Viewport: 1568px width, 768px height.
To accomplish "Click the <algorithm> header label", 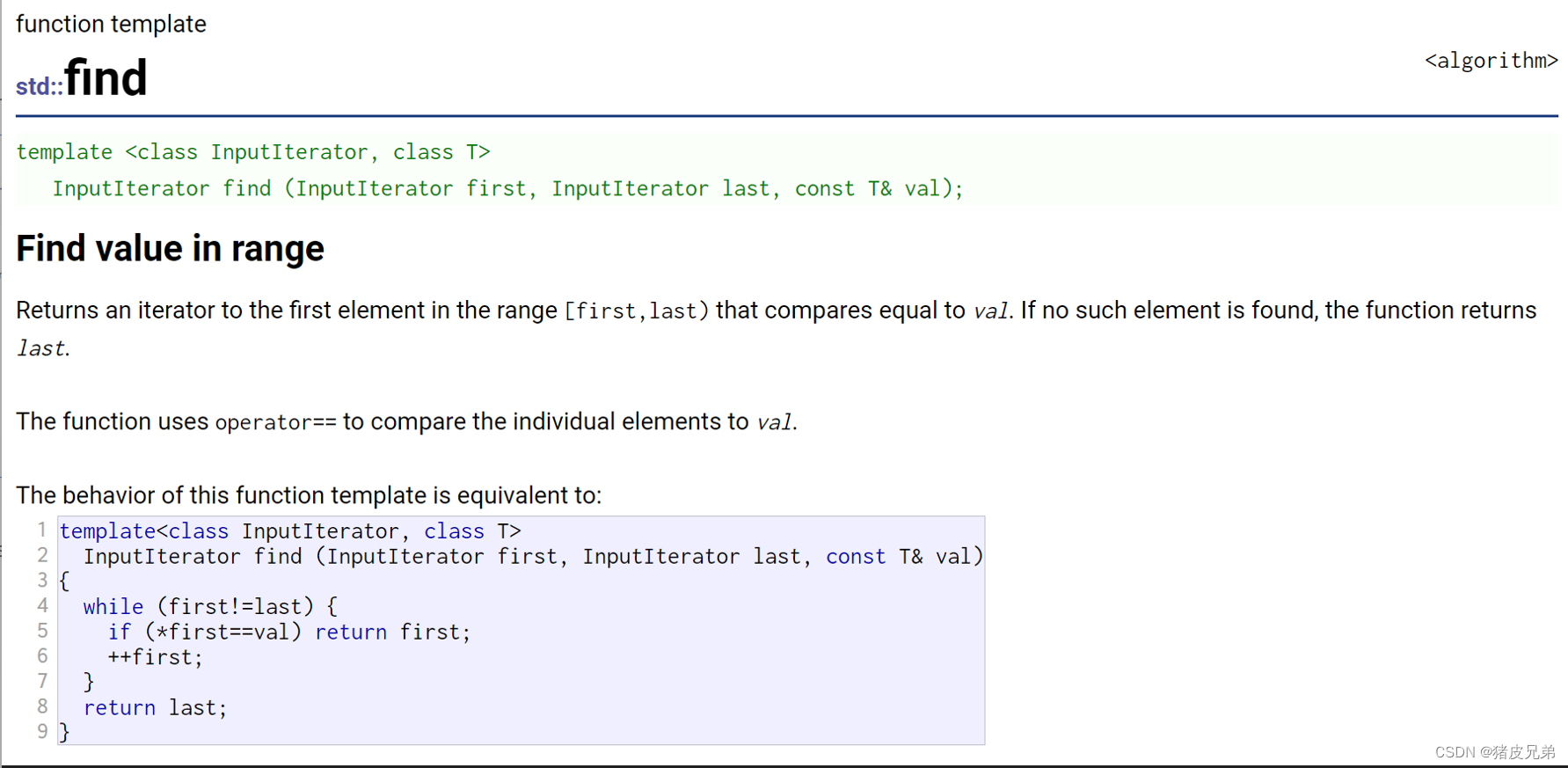I will [x=1491, y=61].
